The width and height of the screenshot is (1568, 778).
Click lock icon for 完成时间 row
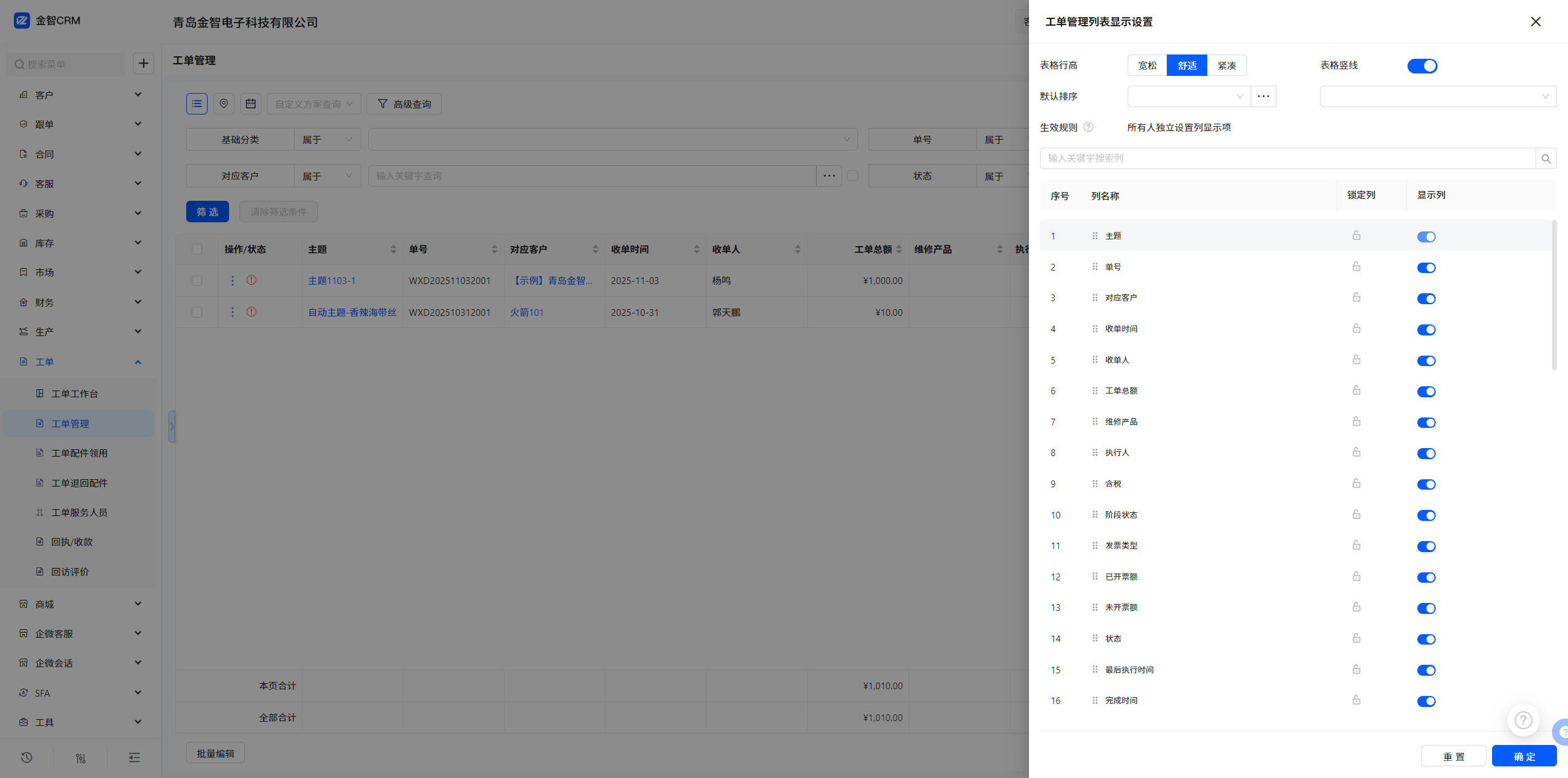click(x=1356, y=700)
